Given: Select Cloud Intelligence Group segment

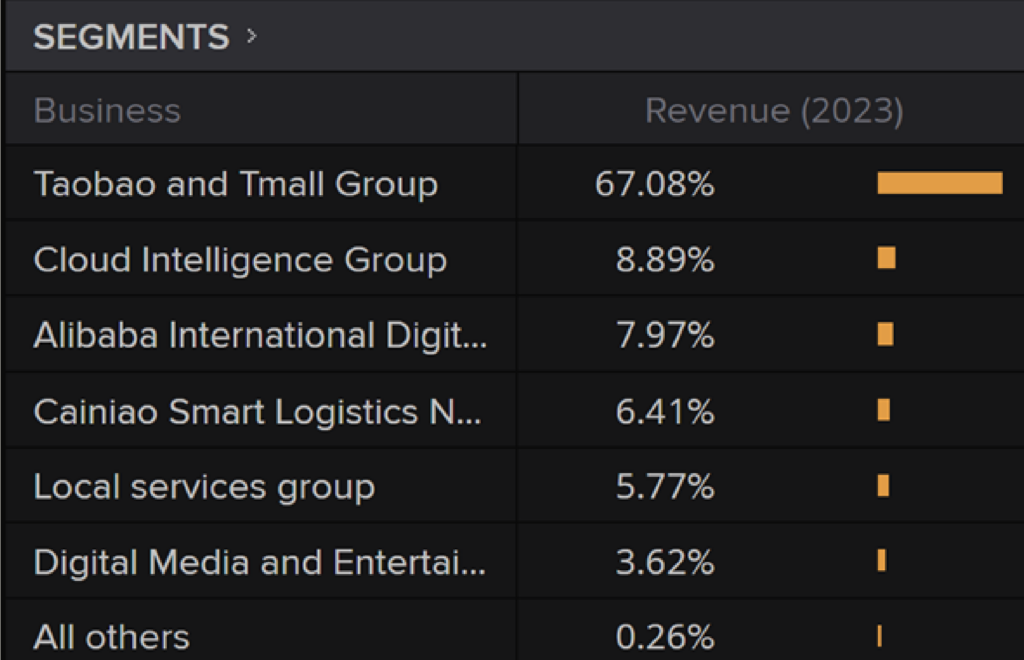Looking at the screenshot, I should coord(240,260).
